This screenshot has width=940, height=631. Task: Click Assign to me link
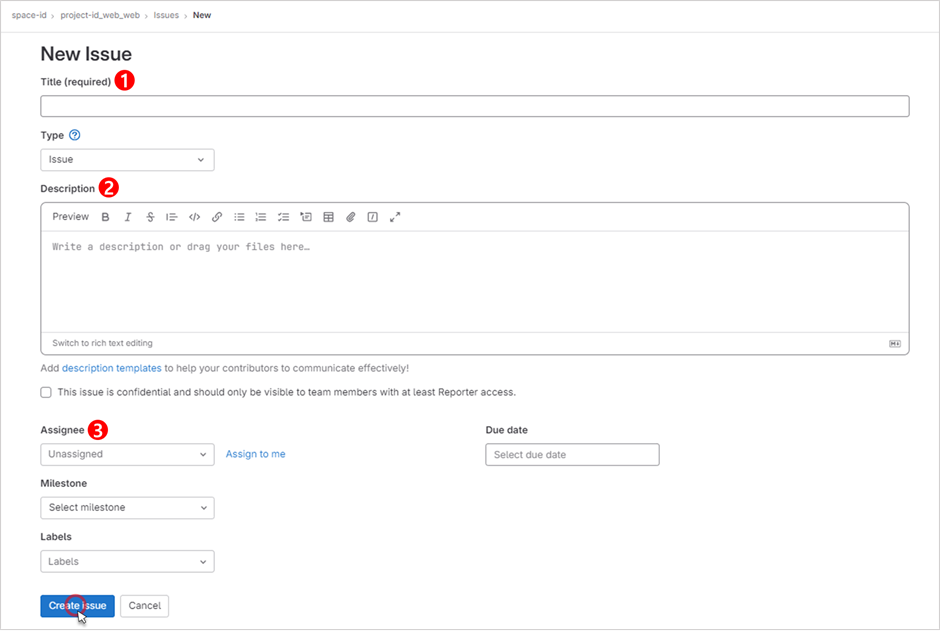click(x=255, y=454)
